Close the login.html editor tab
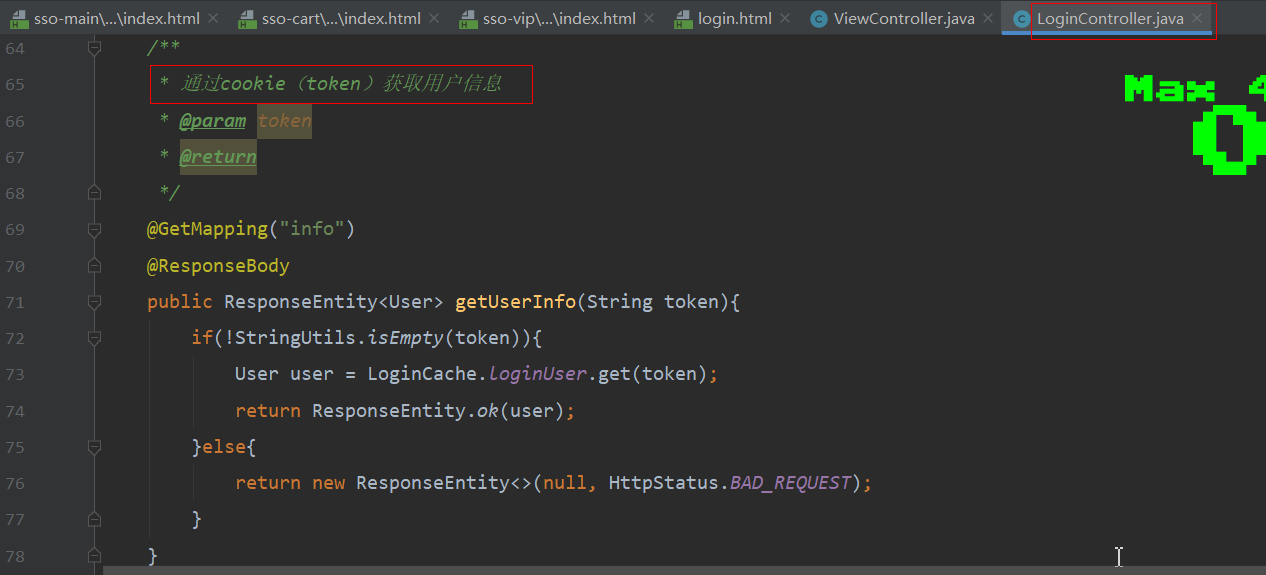The height and width of the screenshot is (575, 1266). coord(784,19)
